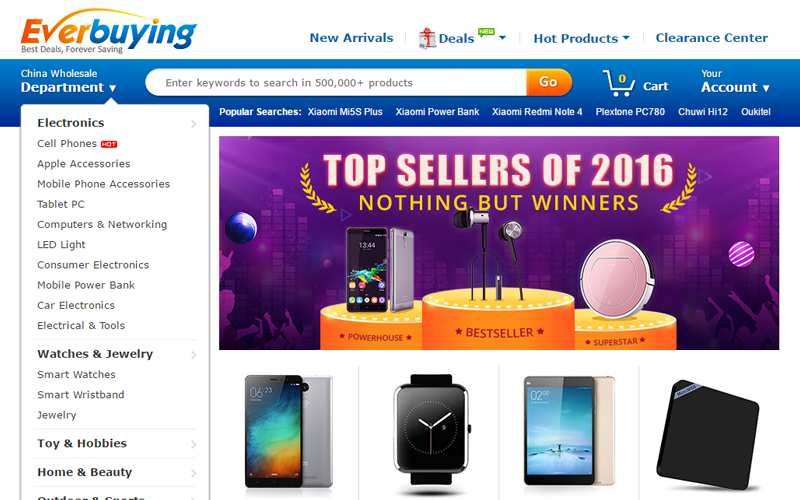This screenshot has height=500, width=800.
Task: View the black square smartwatch product
Action: [431, 430]
